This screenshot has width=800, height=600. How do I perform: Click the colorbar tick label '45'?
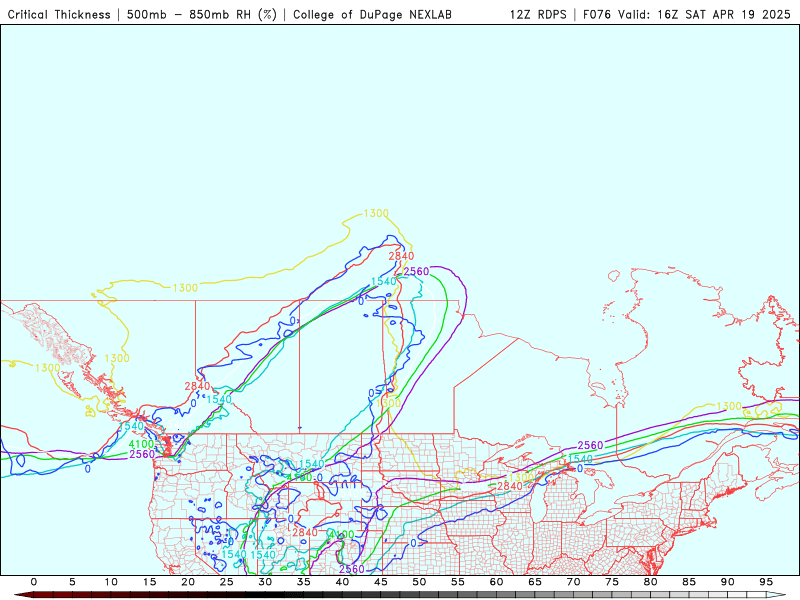pyautogui.click(x=381, y=582)
